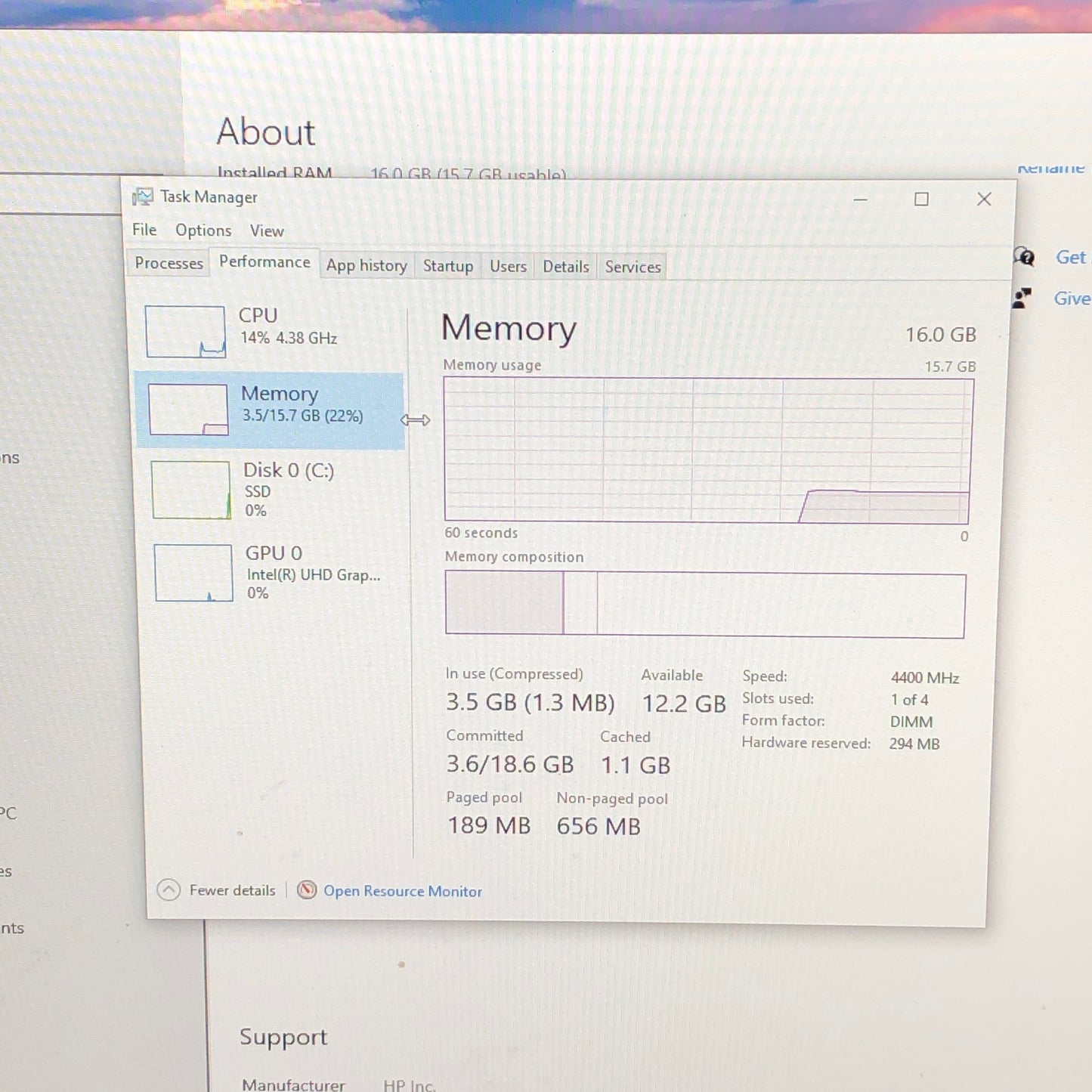Click the About heading in Settings window

coord(265,131)
